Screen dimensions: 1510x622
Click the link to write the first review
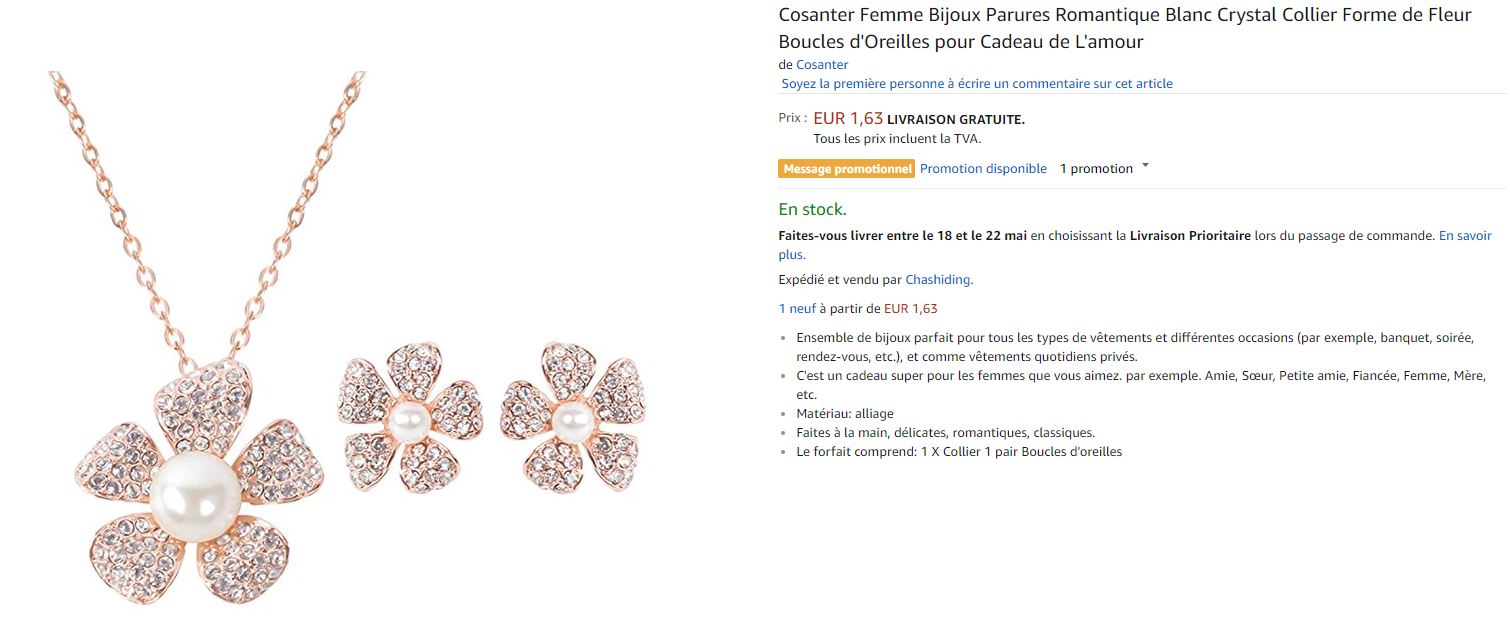point(977,84)
